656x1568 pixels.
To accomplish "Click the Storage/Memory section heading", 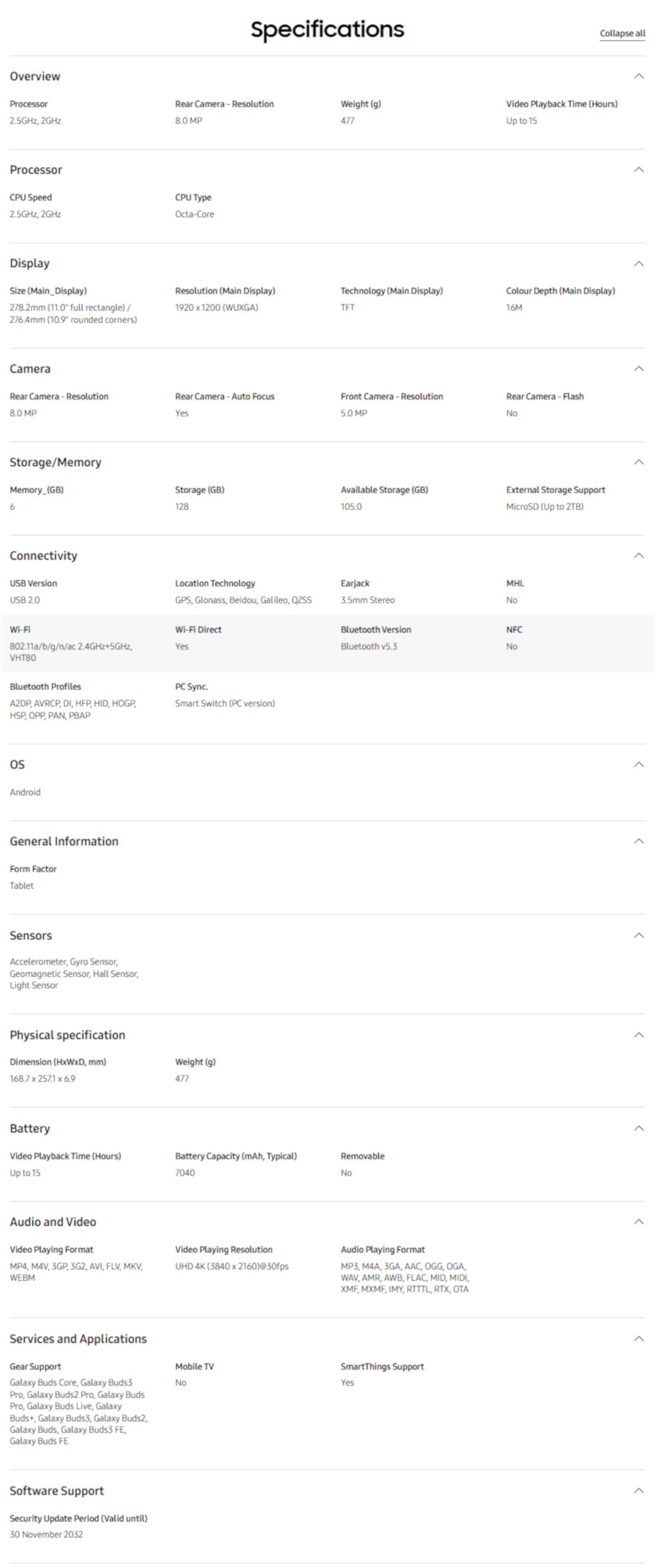I will 55,463.
